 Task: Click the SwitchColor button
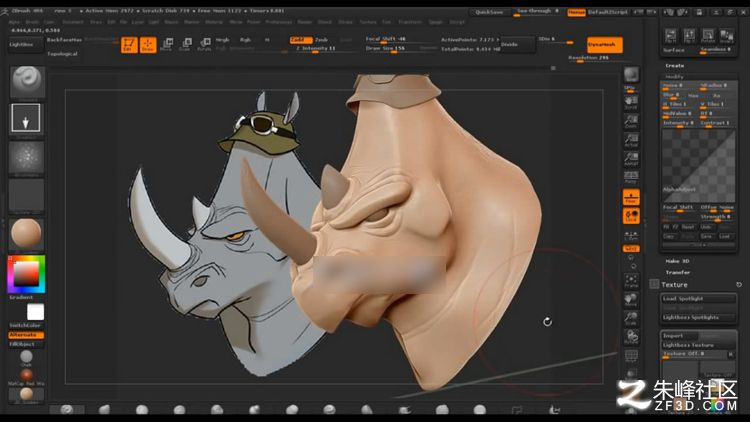(x=25, y=325)
